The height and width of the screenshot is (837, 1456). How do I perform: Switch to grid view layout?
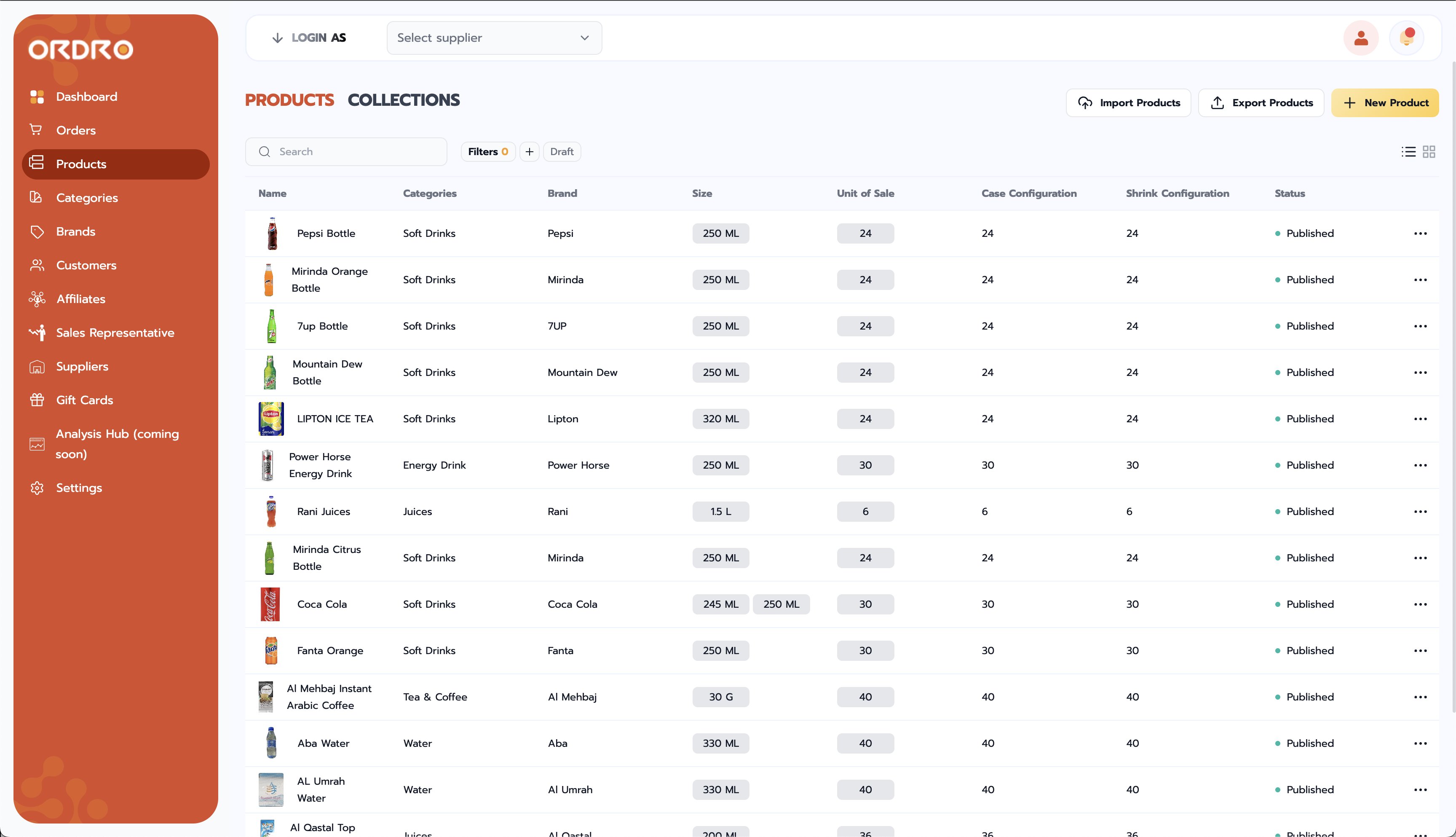(x=1429, y=152)
